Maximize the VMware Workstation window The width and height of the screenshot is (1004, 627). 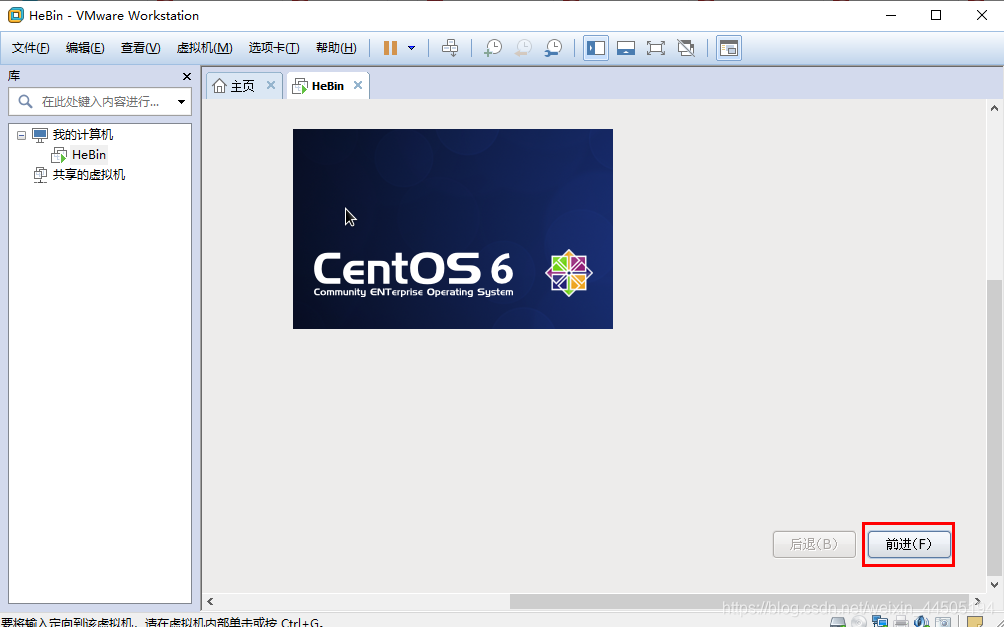click(936, 15)
